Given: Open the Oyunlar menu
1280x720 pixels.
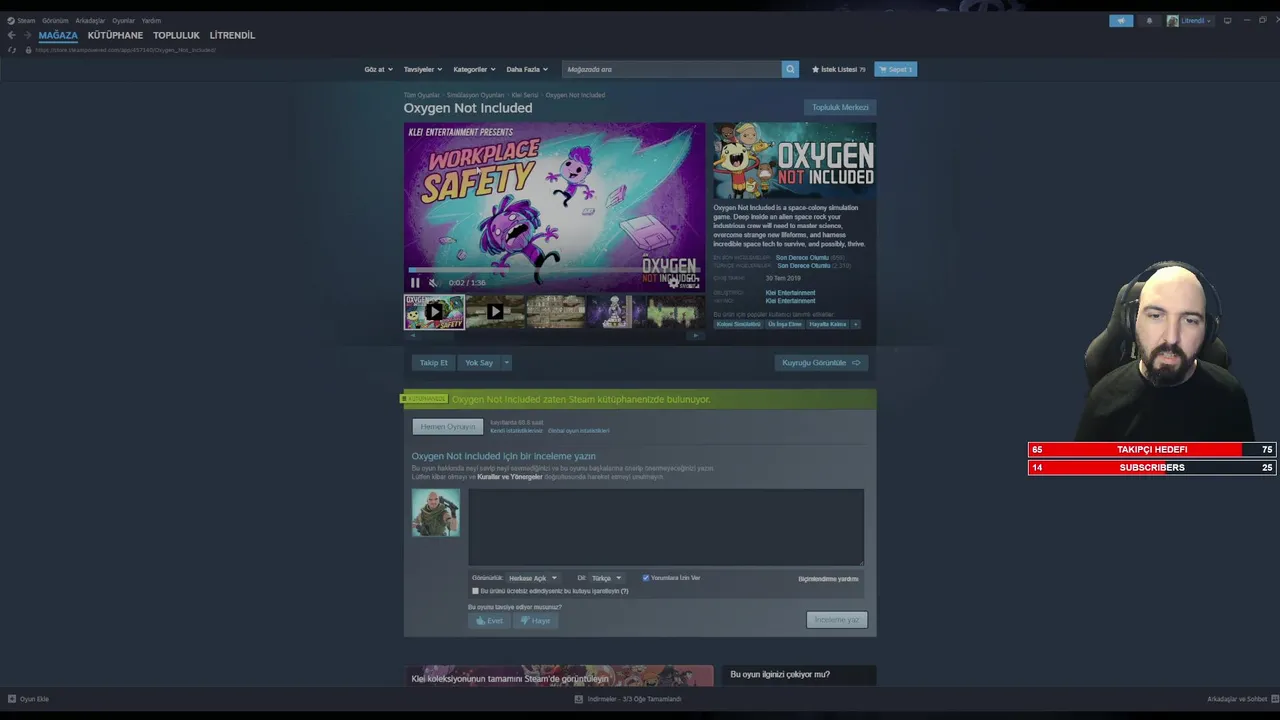Looking at the screenshot, I should click(123, 20).
